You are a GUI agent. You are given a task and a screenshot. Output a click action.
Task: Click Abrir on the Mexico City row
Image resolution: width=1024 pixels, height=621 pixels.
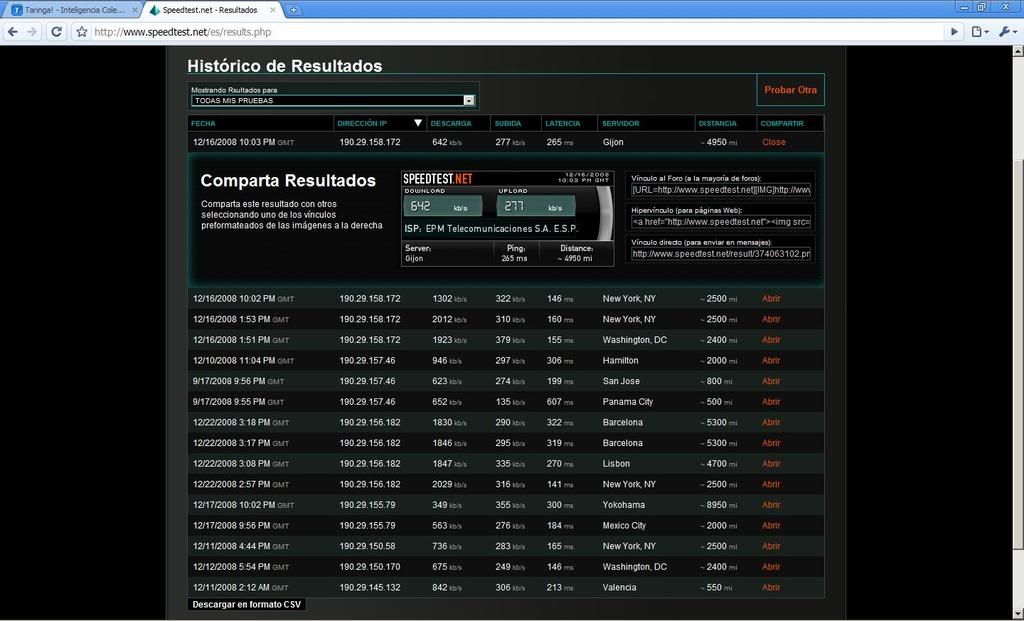point(771,526)
